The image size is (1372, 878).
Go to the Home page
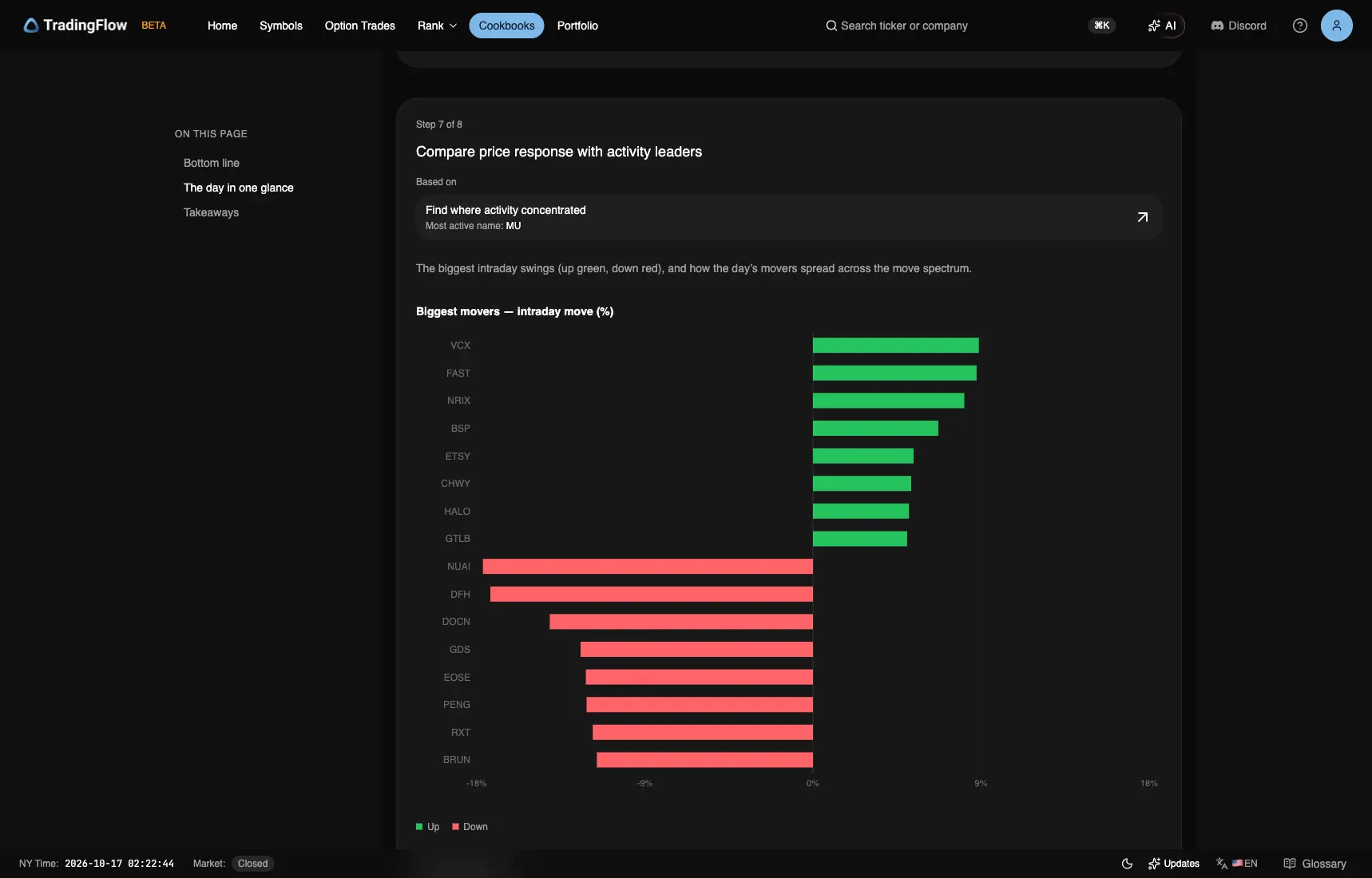(222, 26)
